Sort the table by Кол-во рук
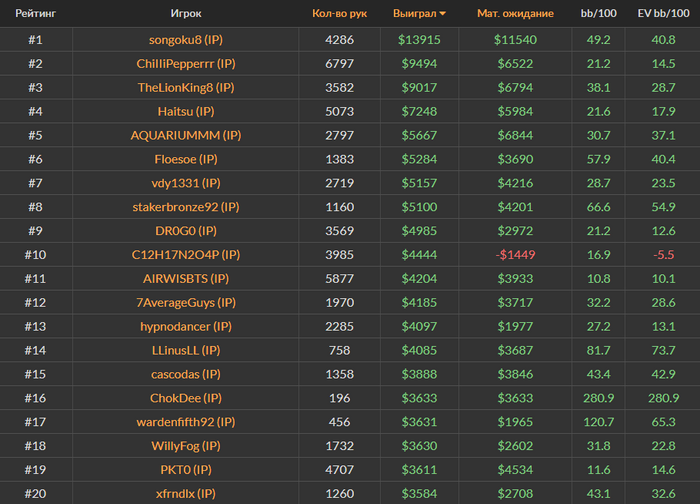 [x=339, y=14]
